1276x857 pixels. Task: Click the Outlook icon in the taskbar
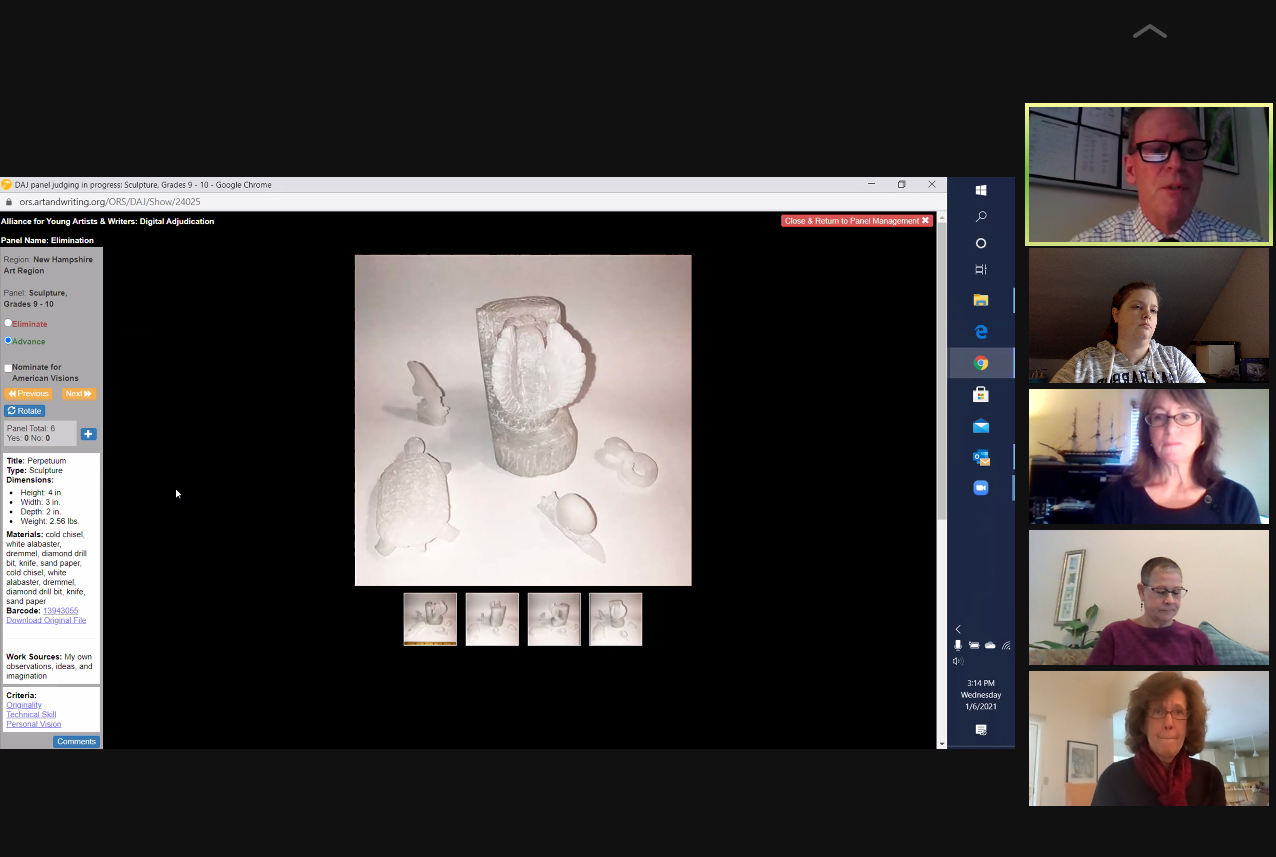tap(980, 457)
